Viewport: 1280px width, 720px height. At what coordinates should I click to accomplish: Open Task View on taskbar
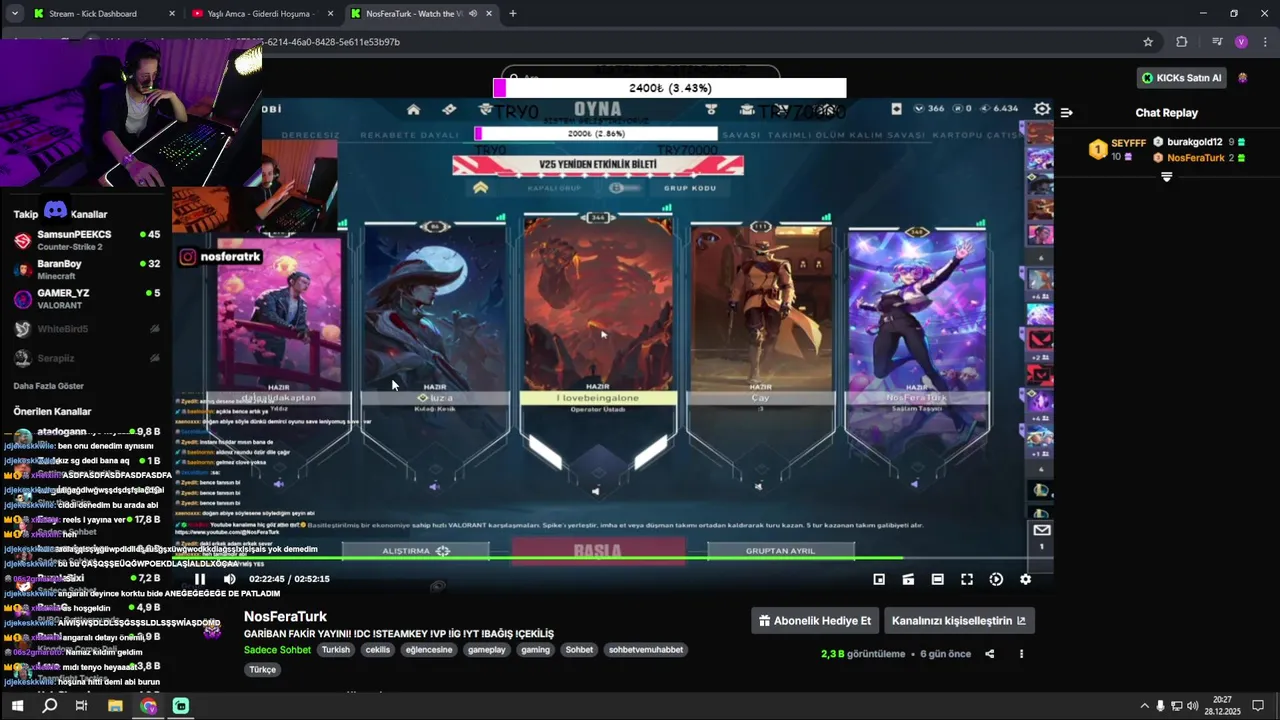coord(82,706)
